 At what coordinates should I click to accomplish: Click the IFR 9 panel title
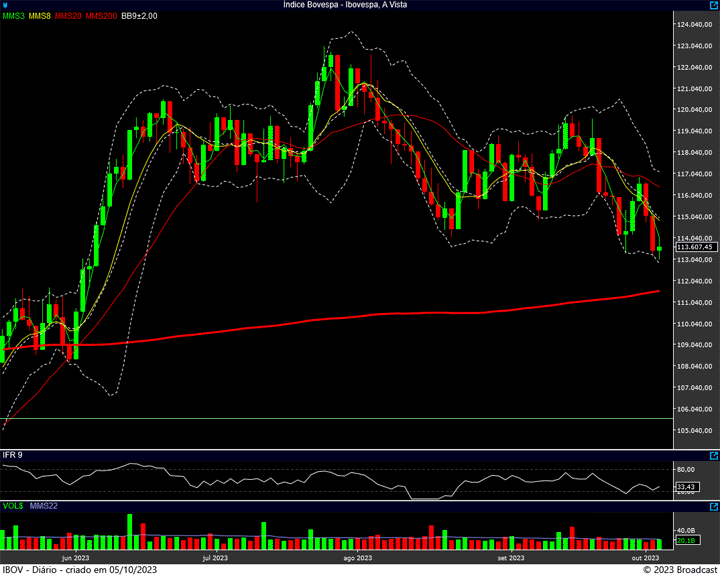tap(13, 455)
